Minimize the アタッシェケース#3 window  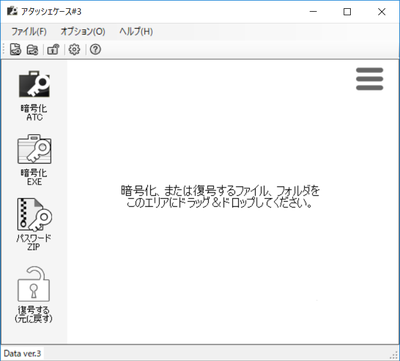[313, 12]
